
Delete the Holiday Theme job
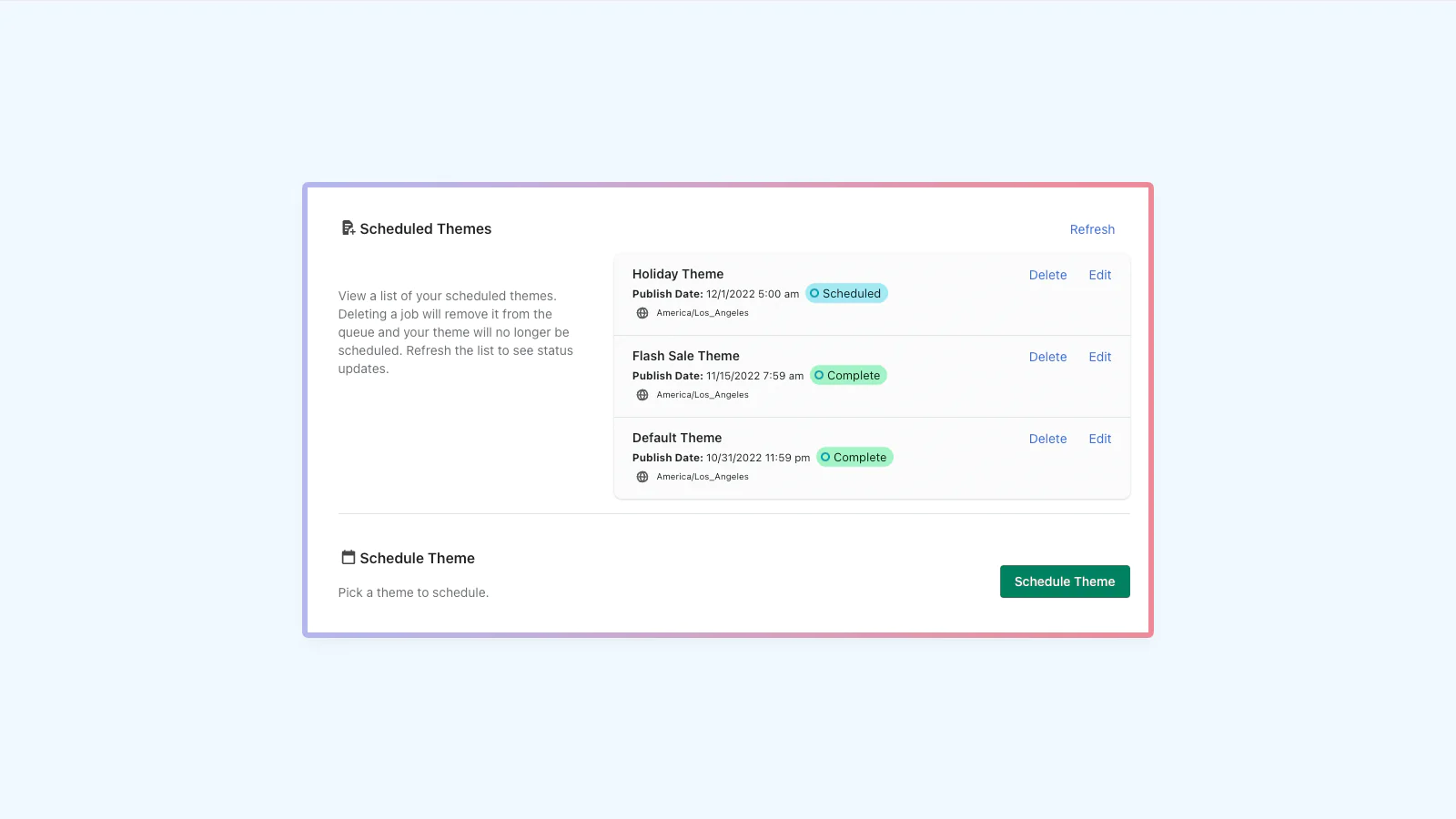[x=1047, y=275]
